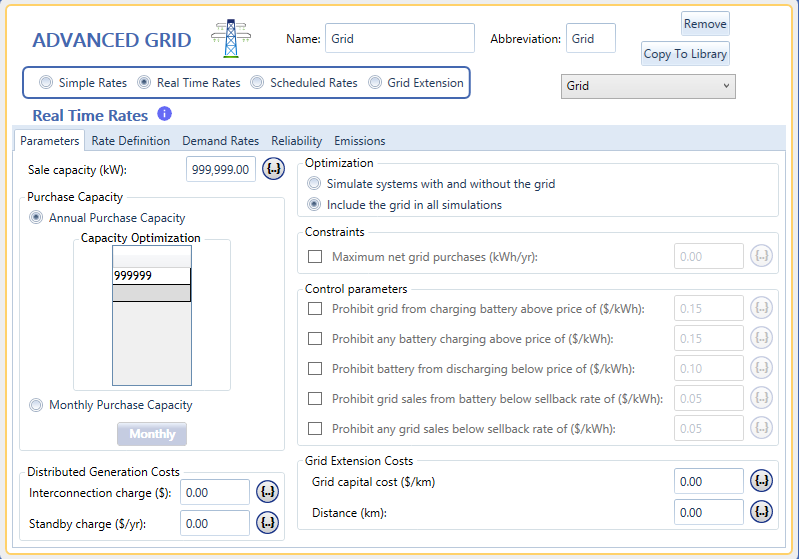Click the Maximum net grid purchases value field

708,256
